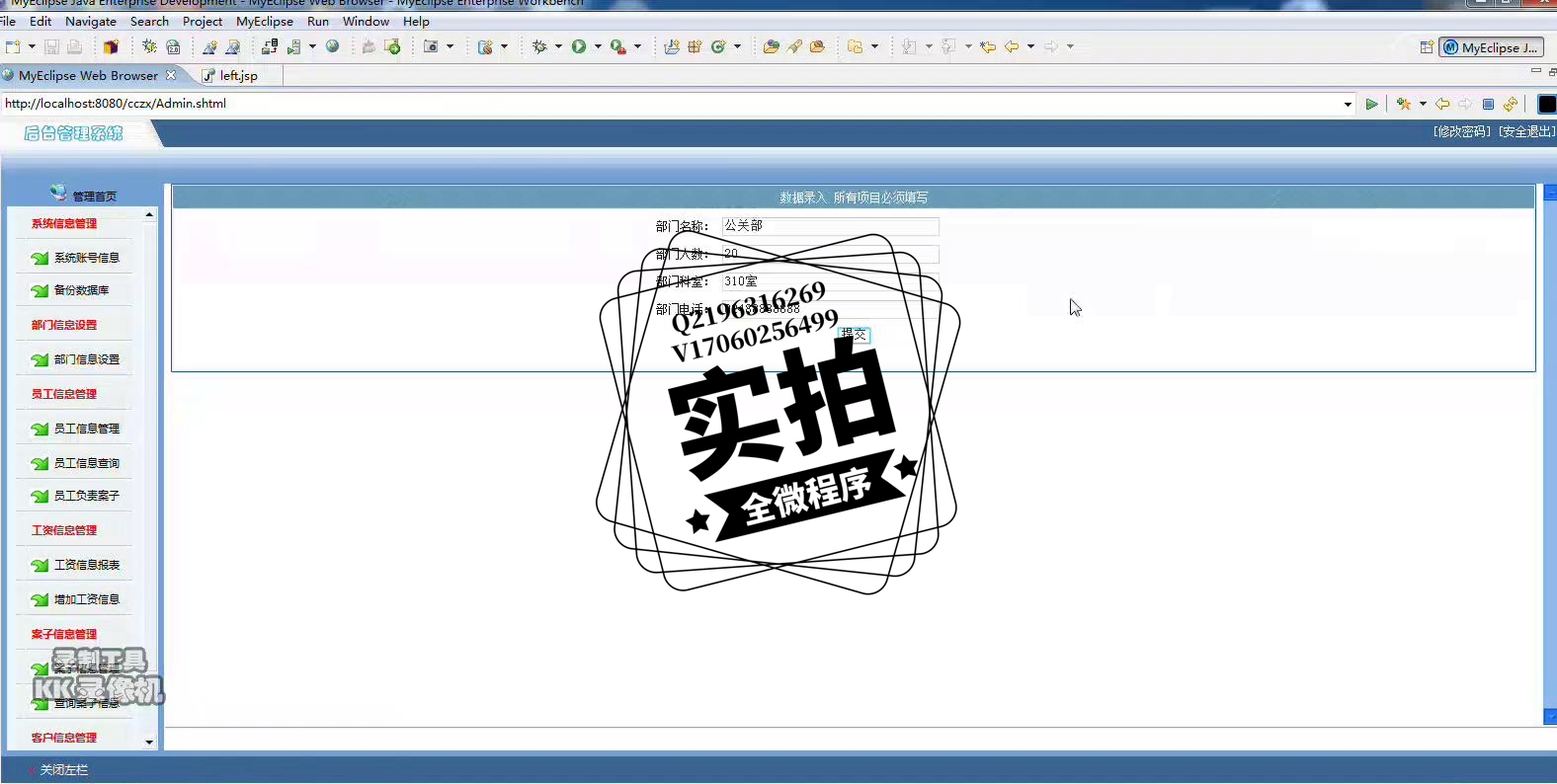Click the 提交 submit button

(855, 335)
